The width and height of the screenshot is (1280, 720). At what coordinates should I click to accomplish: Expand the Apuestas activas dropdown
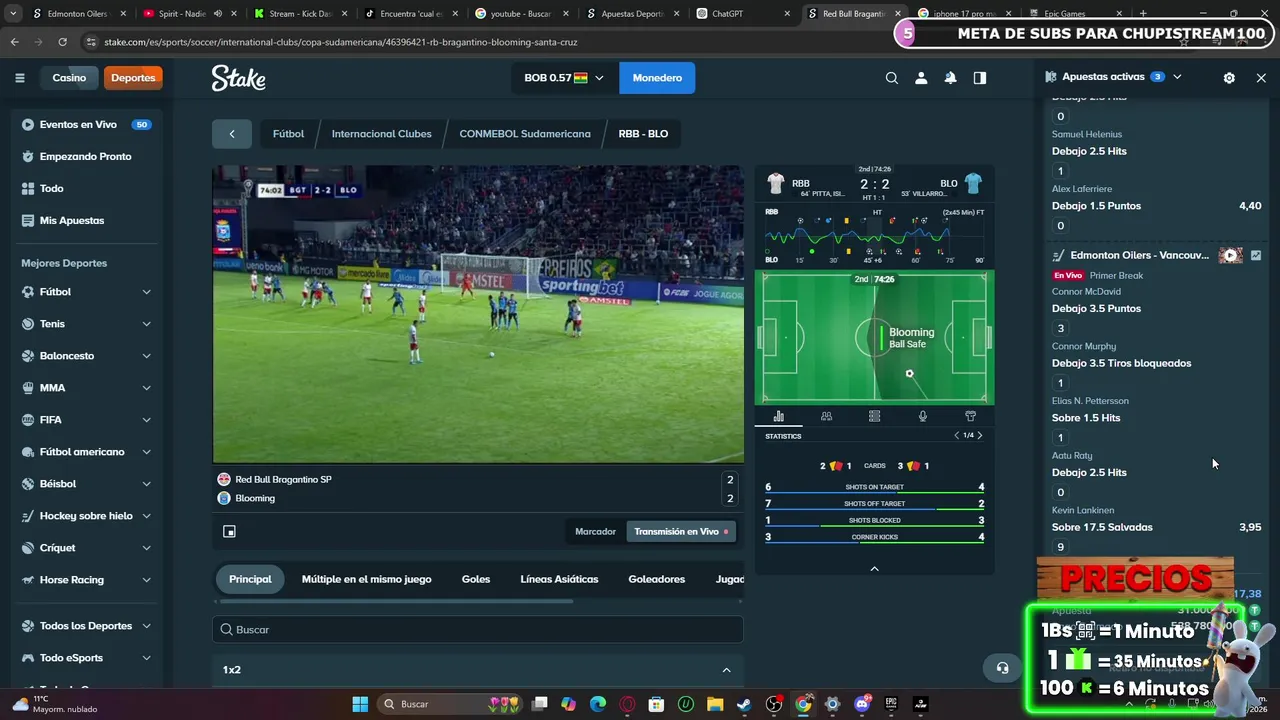coord(1177,77)
